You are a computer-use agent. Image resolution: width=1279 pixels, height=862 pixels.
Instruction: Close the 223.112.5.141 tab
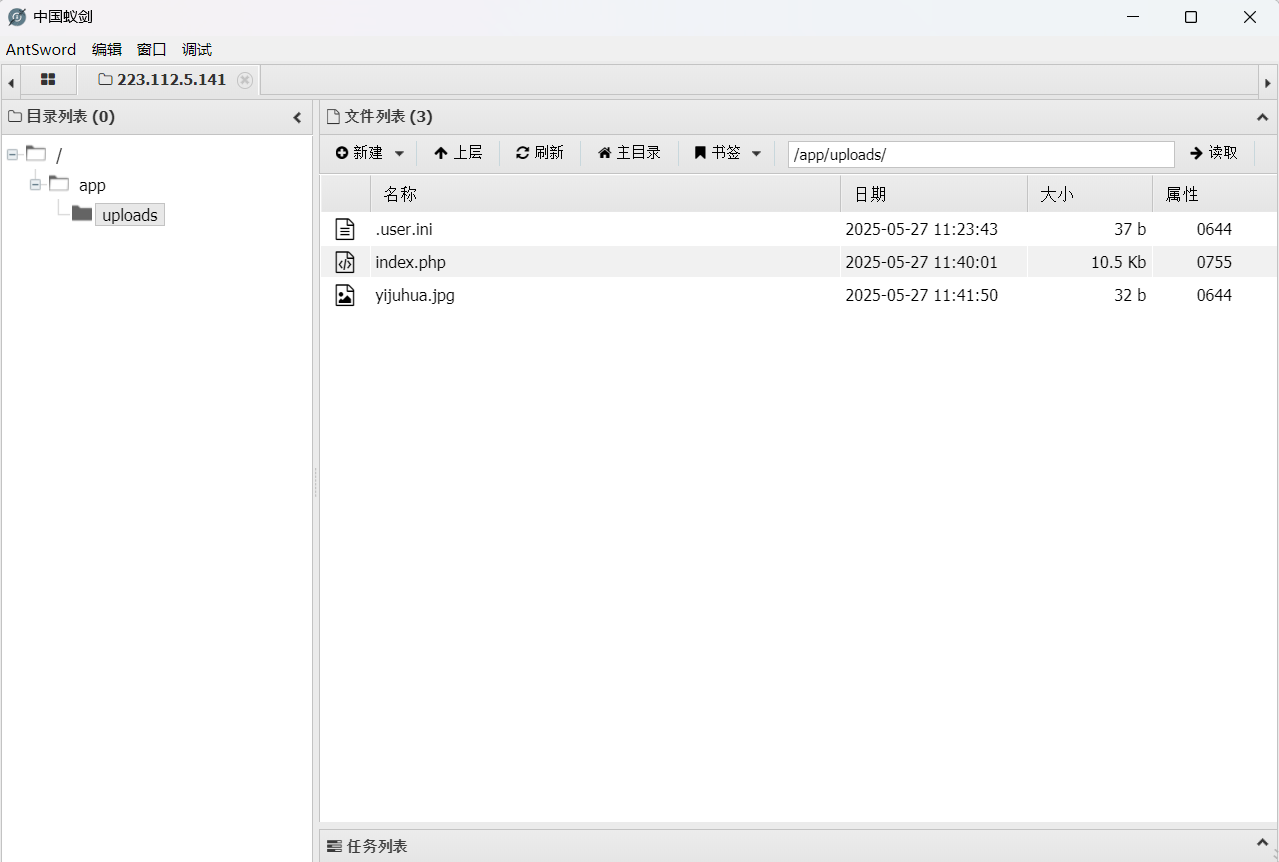coord(245,80)
